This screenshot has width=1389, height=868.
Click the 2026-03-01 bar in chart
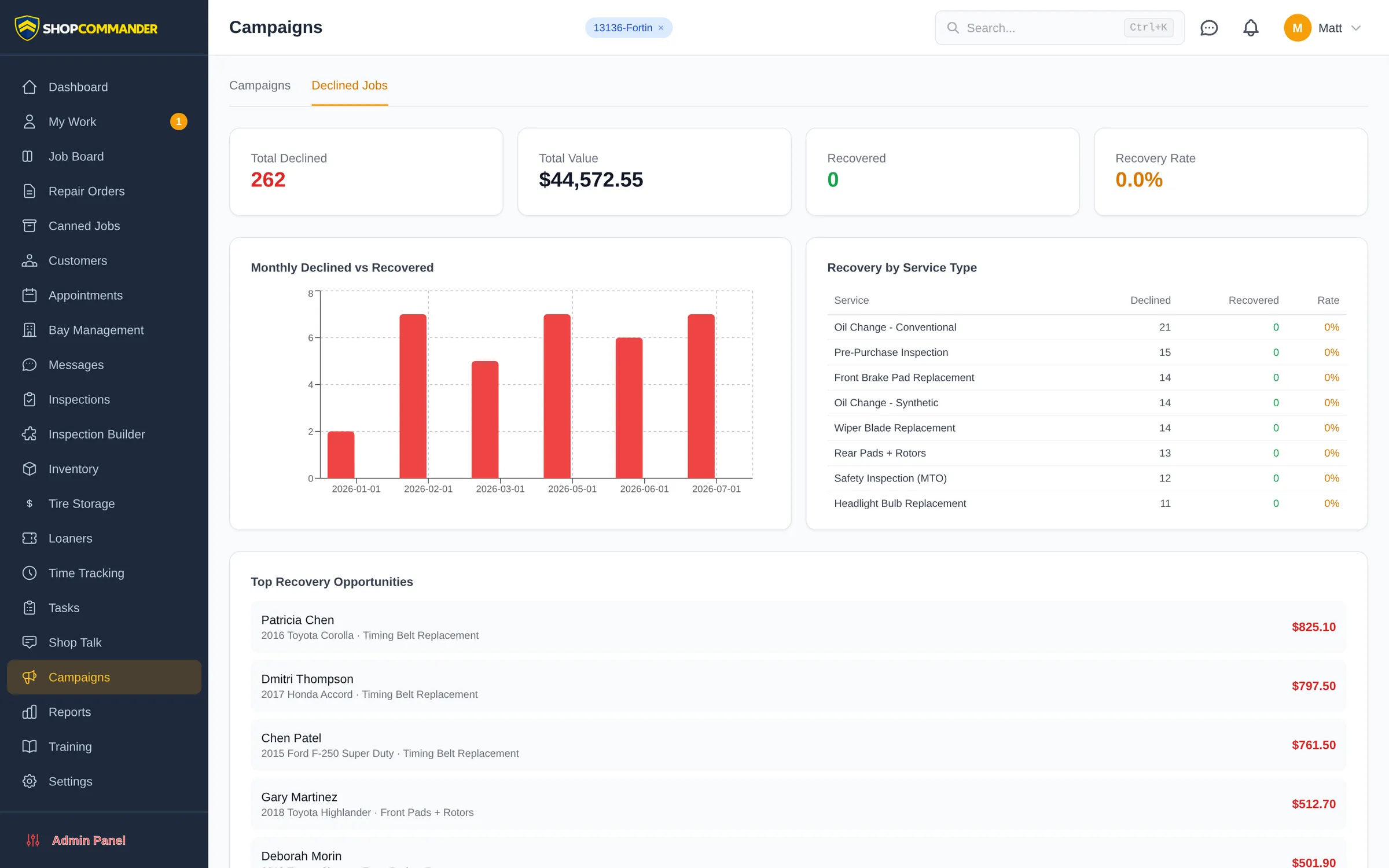485,420
